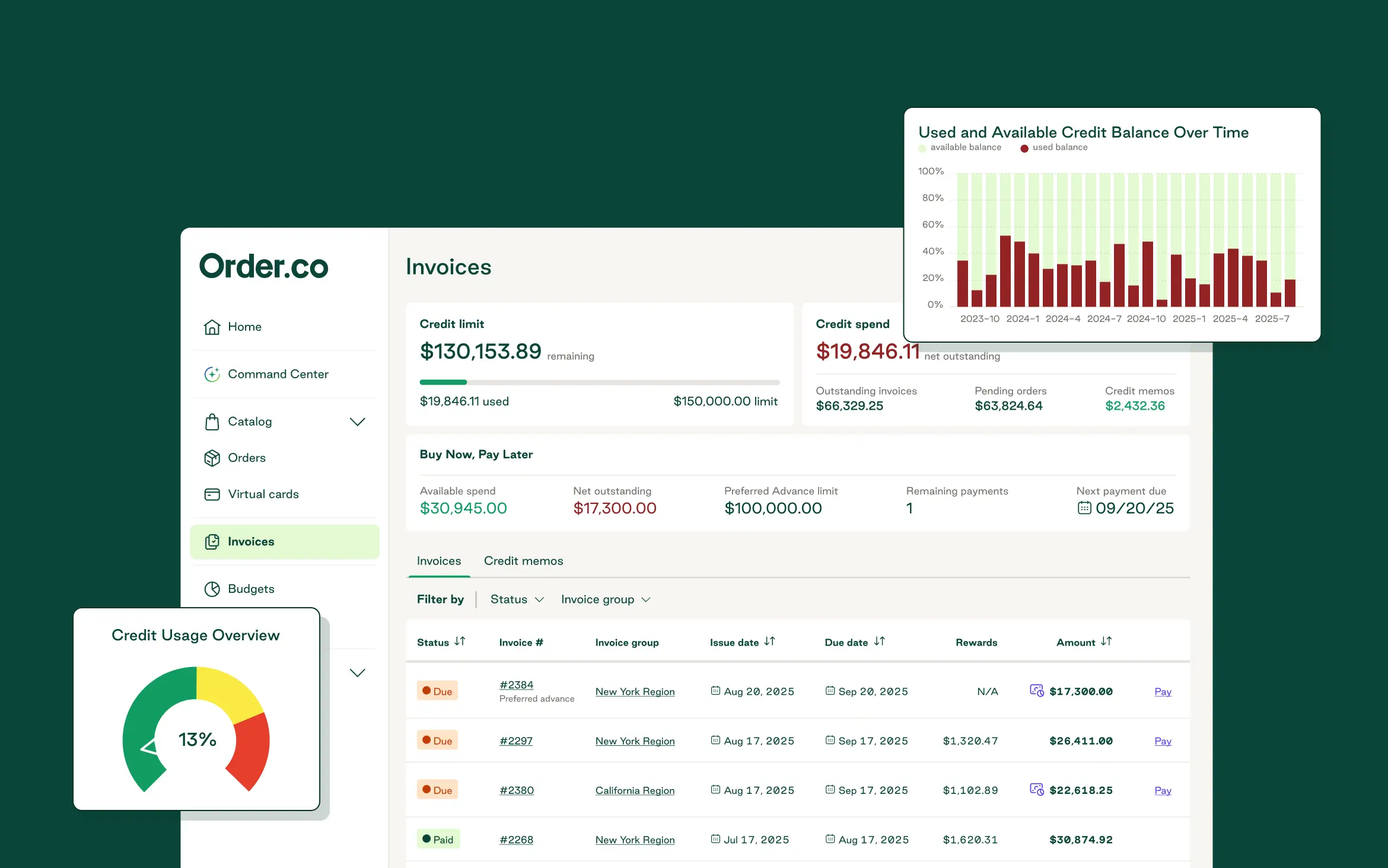Click the Command Center sparkle icon
The width and height of the screenshot is (1388, 868).
pyautogui.click(x=212, y=374)
